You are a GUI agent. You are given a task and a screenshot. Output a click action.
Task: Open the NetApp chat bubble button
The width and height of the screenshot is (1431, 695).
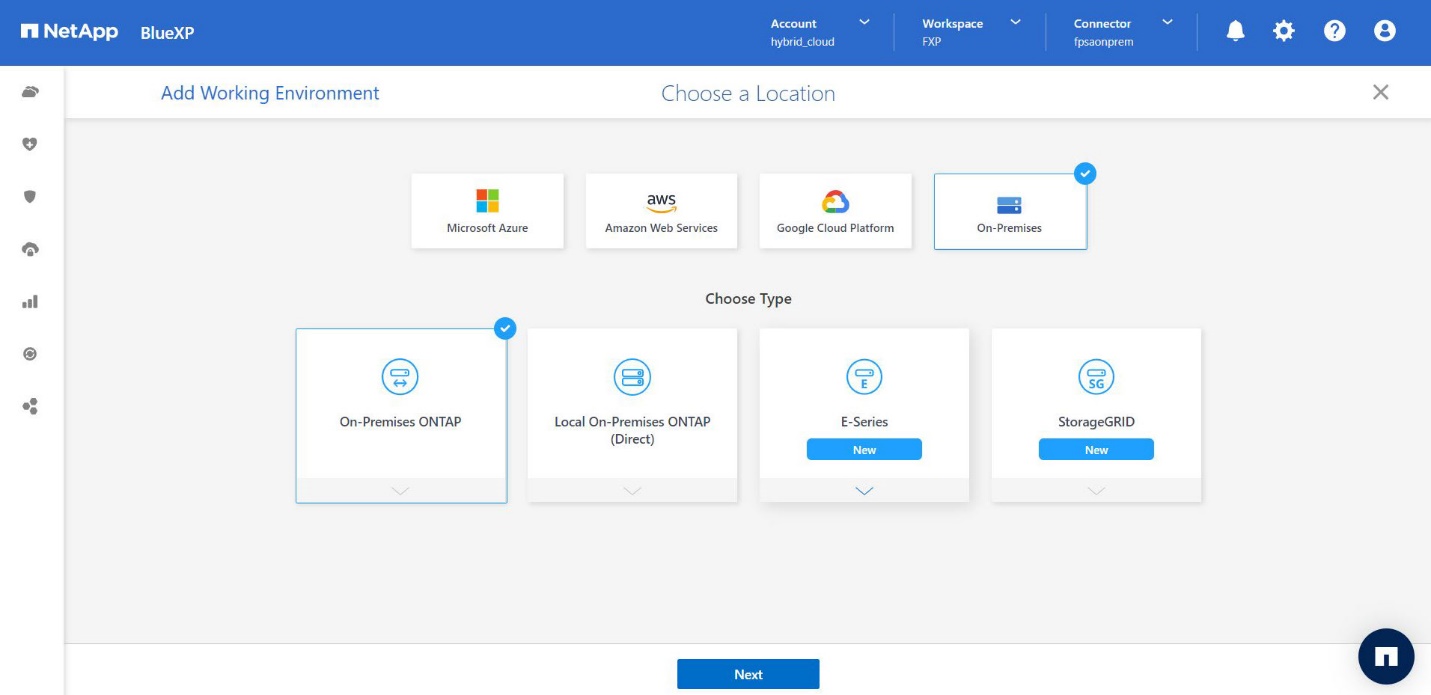pyautogui.click(x=1386, y=656)
